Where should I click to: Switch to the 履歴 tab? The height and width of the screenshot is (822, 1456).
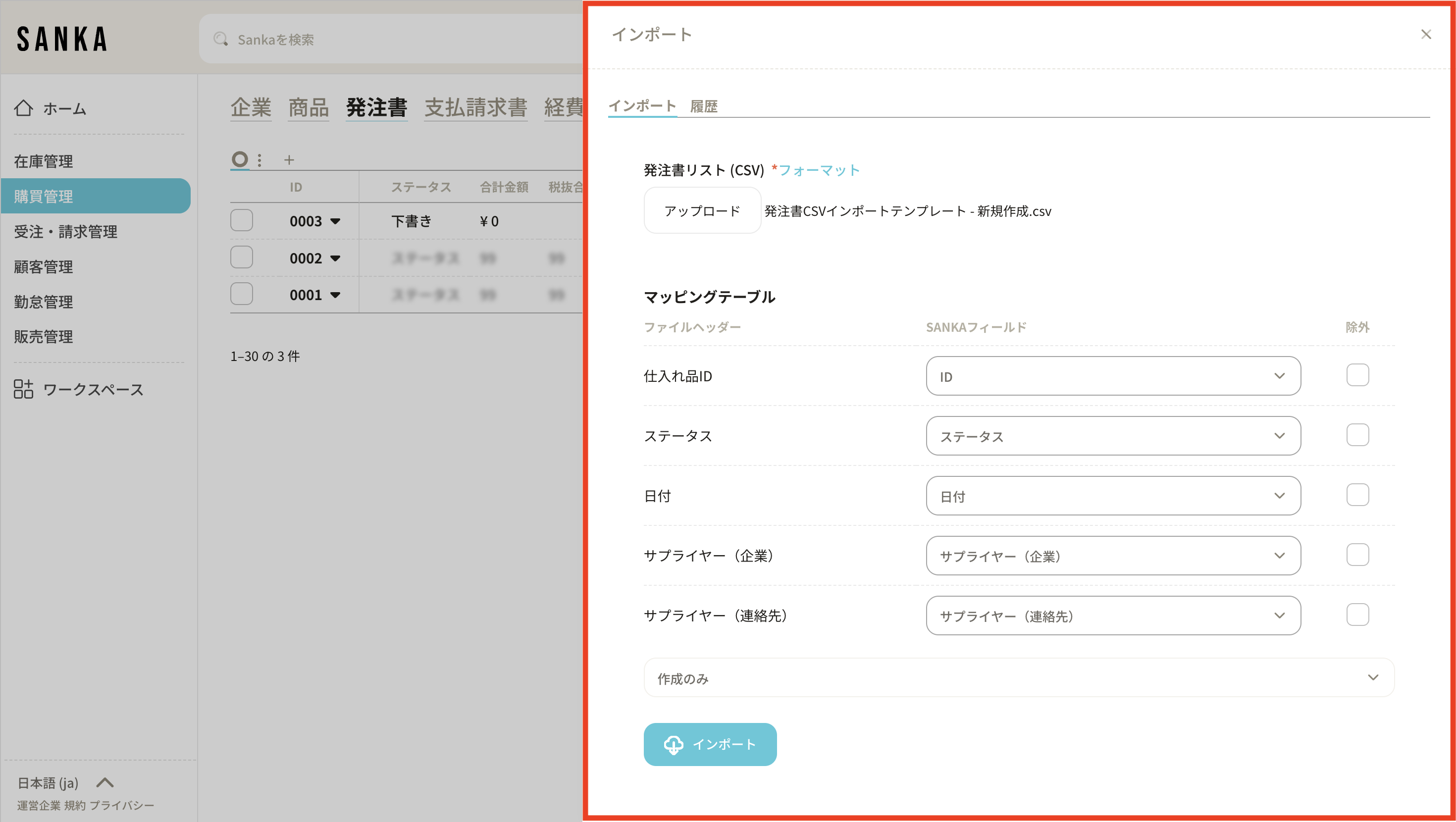[703, 106]
